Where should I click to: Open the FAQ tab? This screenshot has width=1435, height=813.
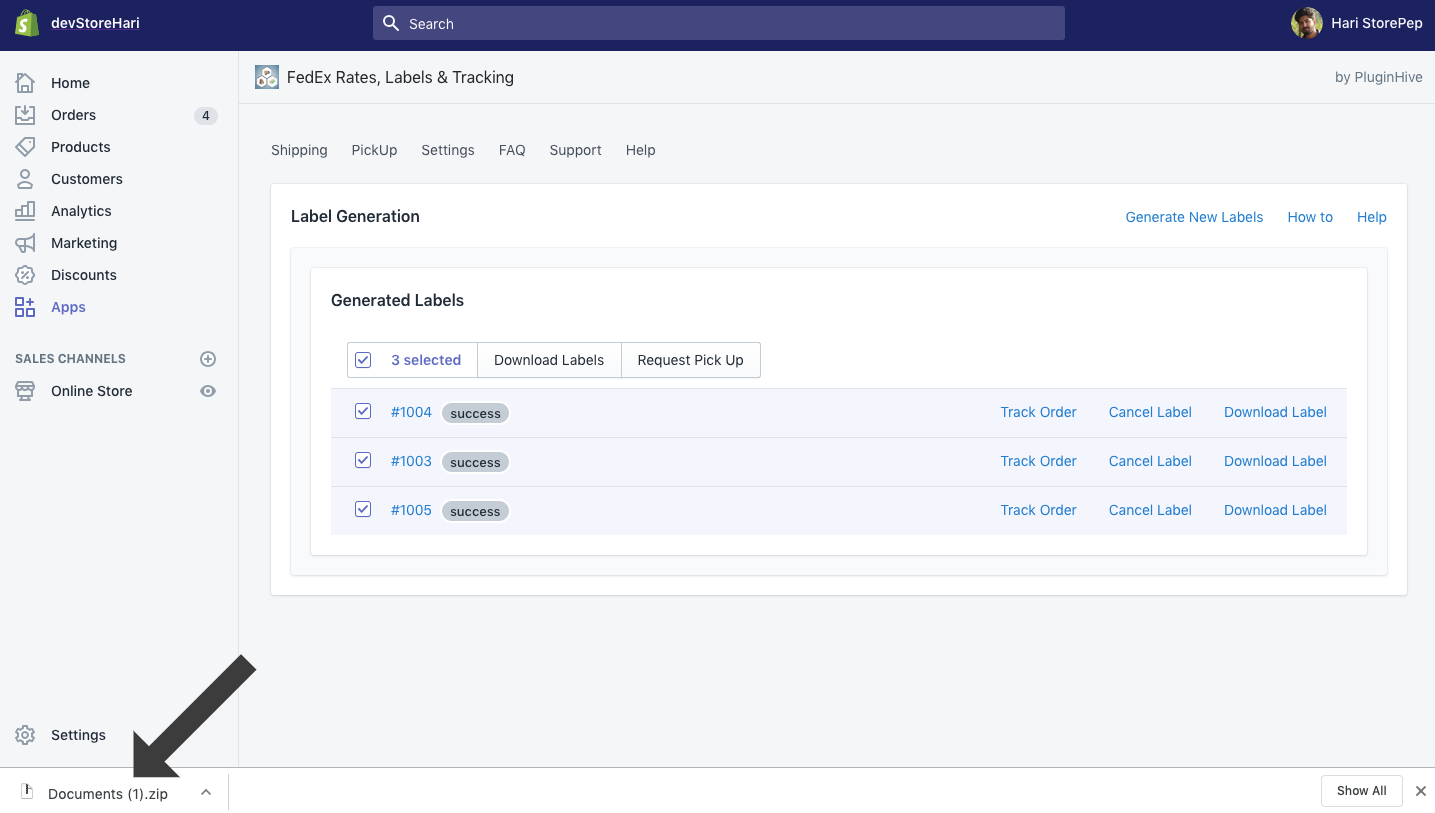512,150
